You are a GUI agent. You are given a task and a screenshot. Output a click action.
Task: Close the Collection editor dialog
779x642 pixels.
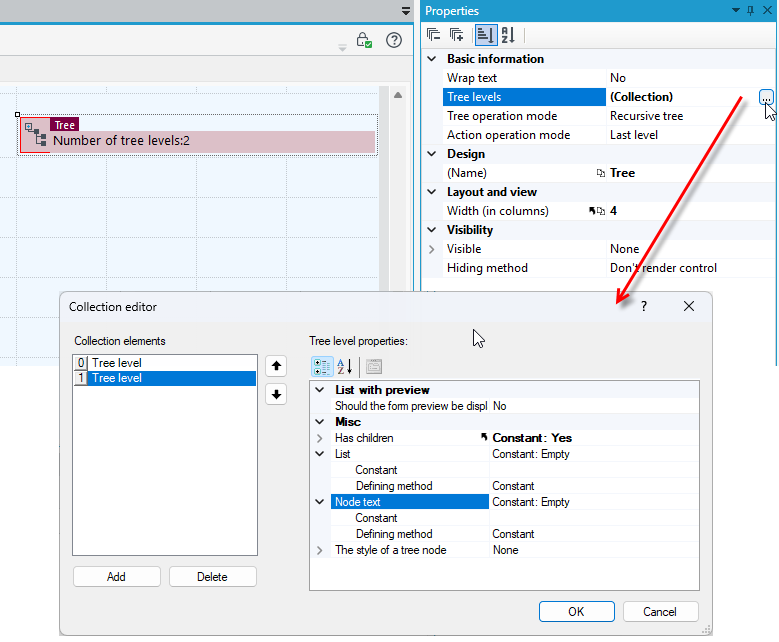689,306
